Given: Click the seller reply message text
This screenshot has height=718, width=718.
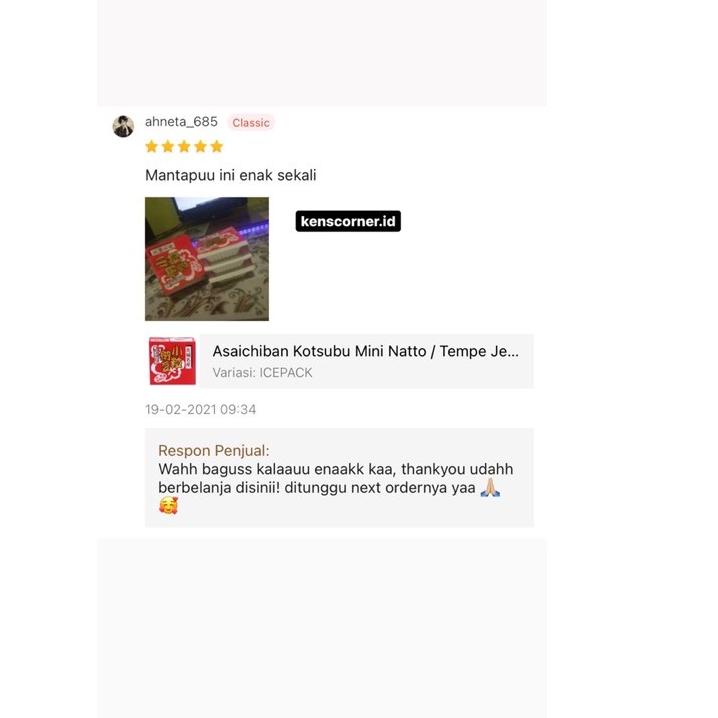Looking at the screenshot, I should click(x=335, y=479).
